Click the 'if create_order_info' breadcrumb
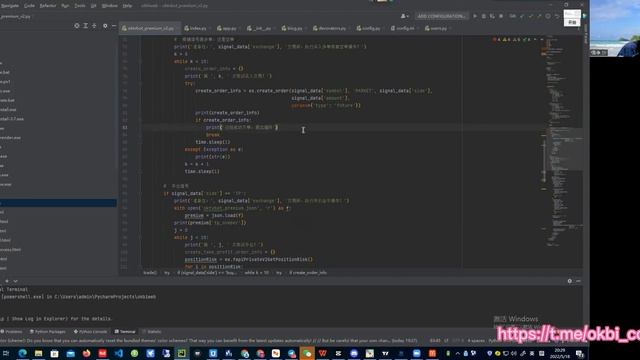 (x=308, y=273)
